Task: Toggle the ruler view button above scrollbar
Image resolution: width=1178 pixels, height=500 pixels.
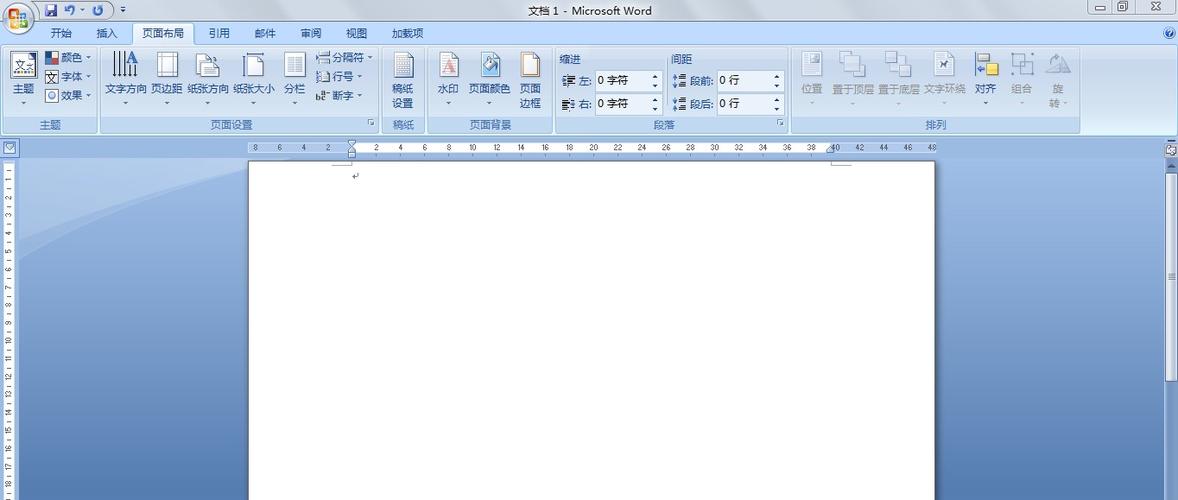Action: 1170,149
